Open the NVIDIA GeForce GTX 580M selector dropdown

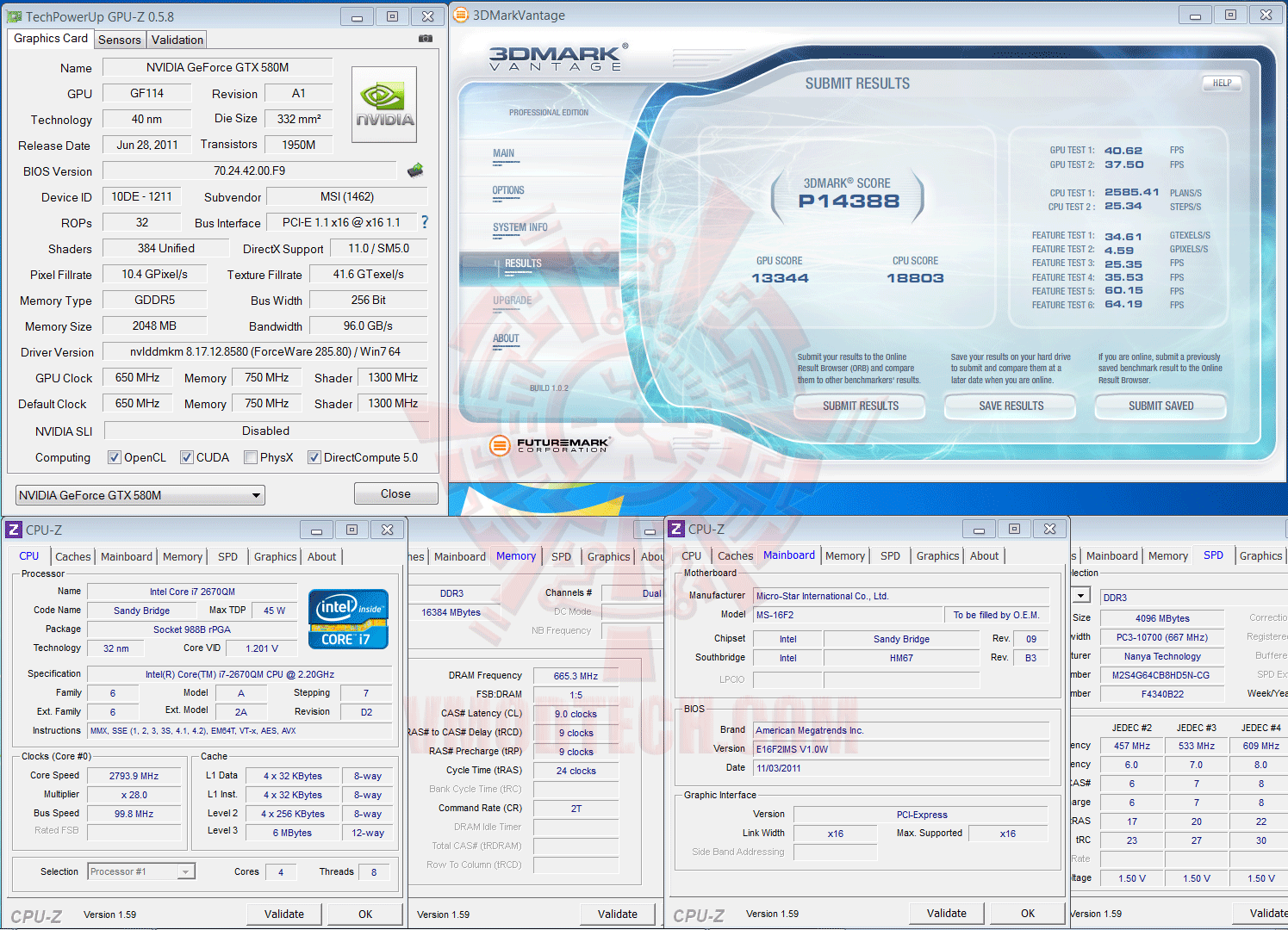[x=140, y=495]
